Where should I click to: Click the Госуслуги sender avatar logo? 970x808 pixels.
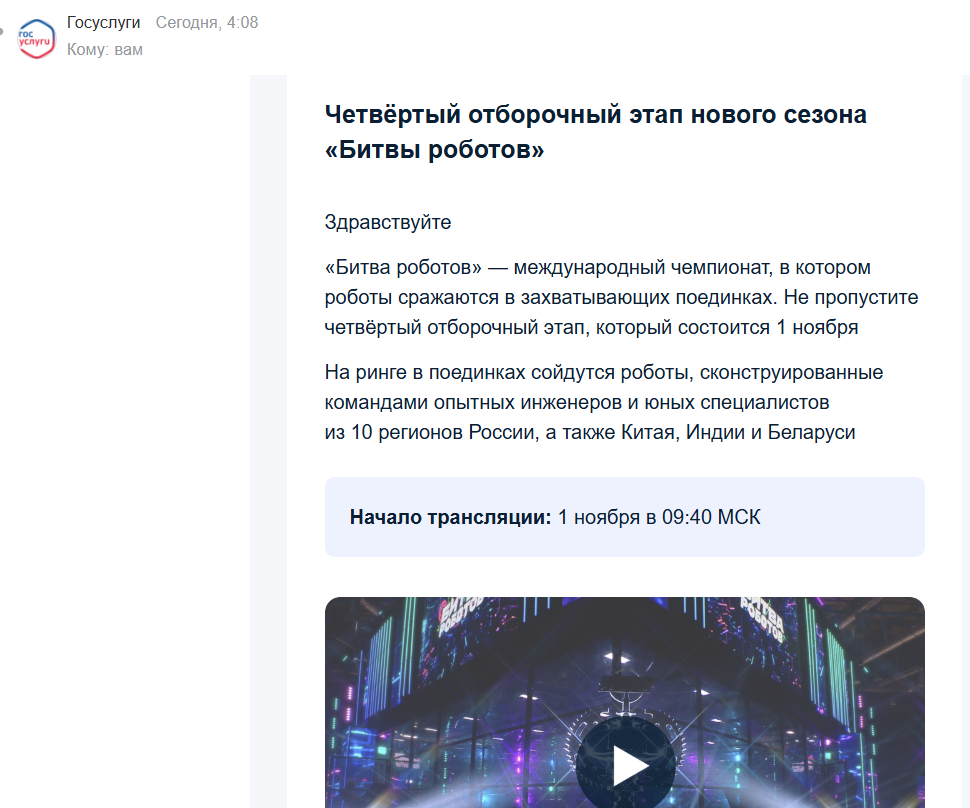pos(36,39)
